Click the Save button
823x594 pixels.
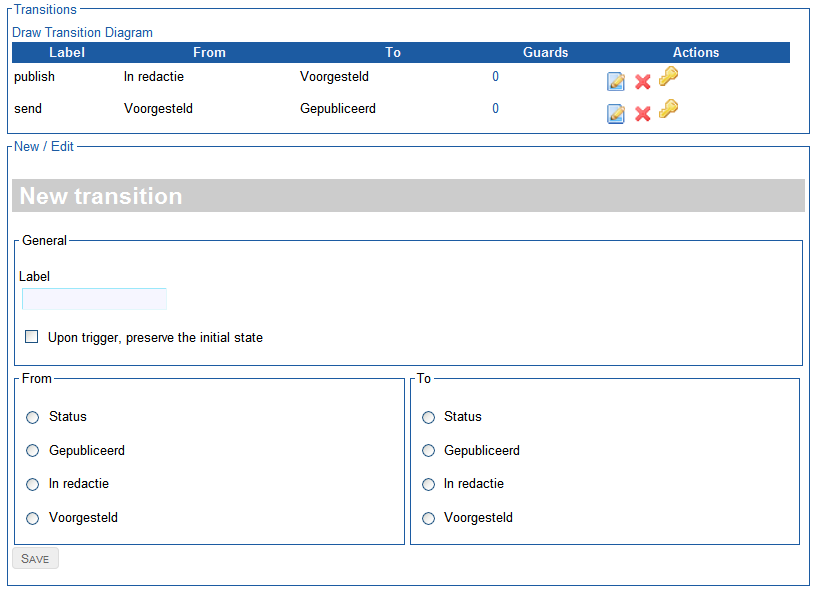point(35,558)
